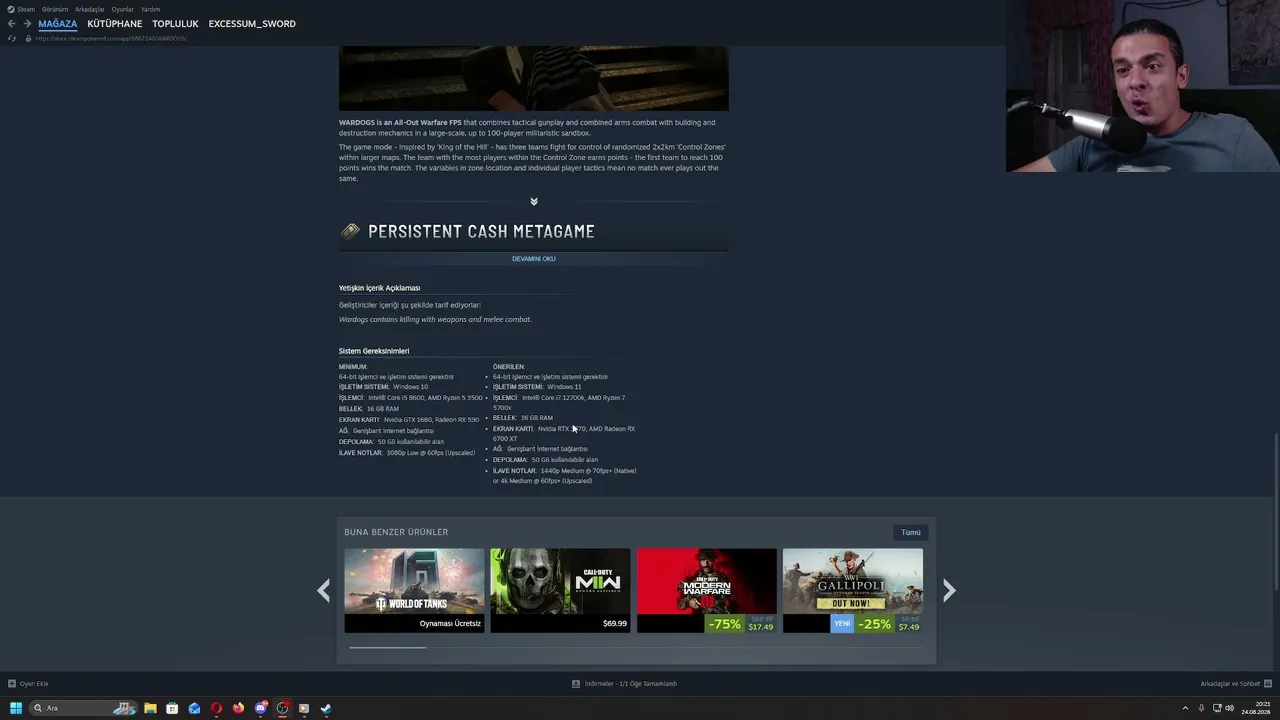This screenshot has height=720, width=1280.
Task: Open volume control in system tray
Action: 1229,708
